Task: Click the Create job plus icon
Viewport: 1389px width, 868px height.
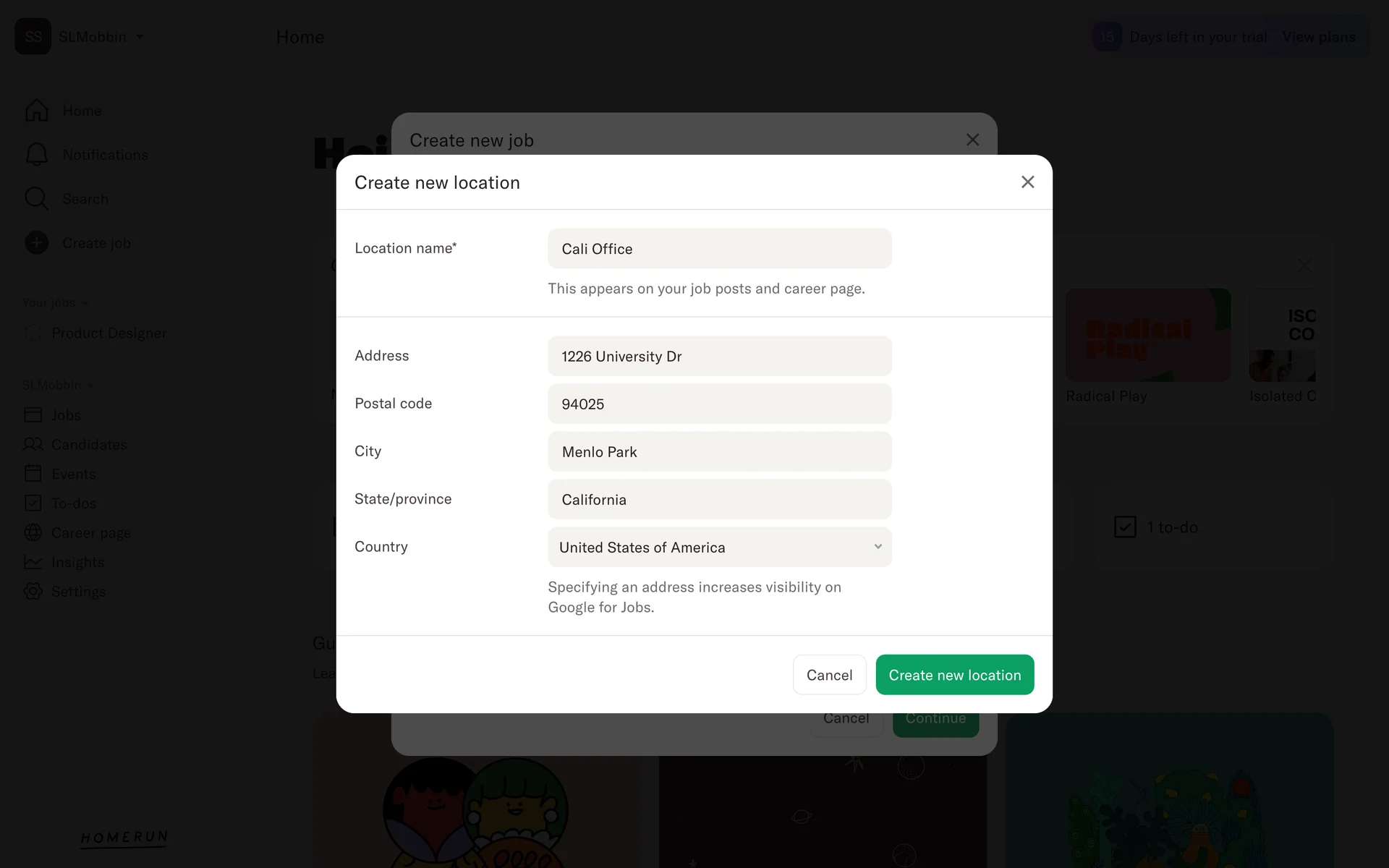Action: pos(36,243)
